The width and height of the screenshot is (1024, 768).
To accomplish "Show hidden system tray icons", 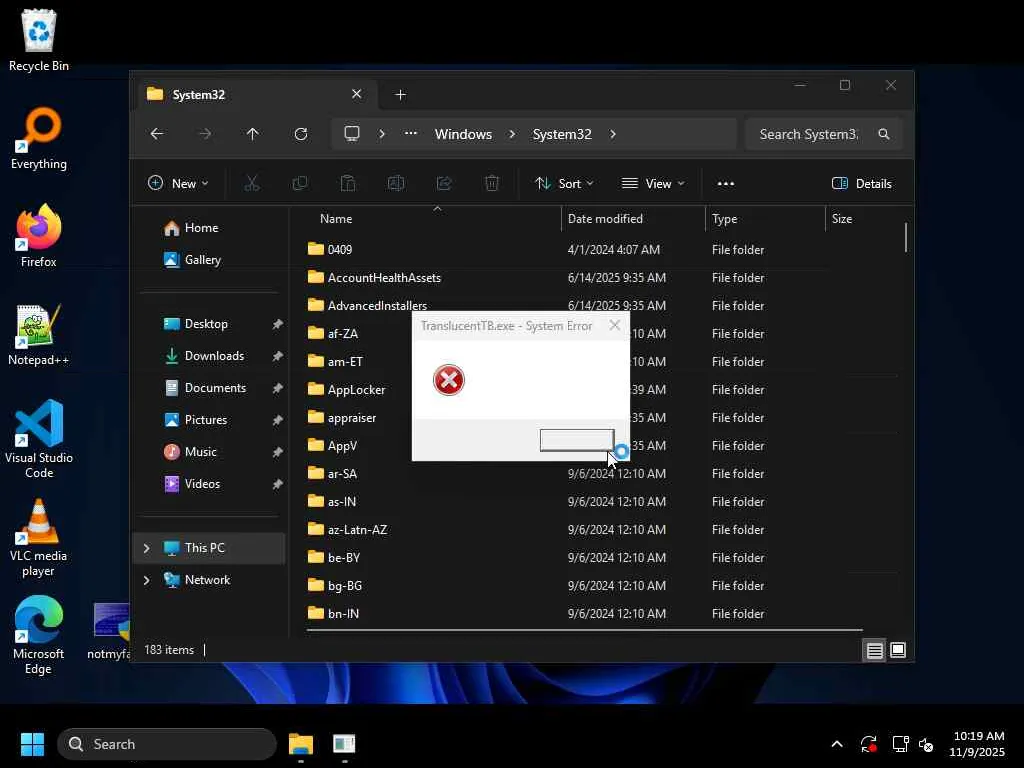I will coord(837,744).
